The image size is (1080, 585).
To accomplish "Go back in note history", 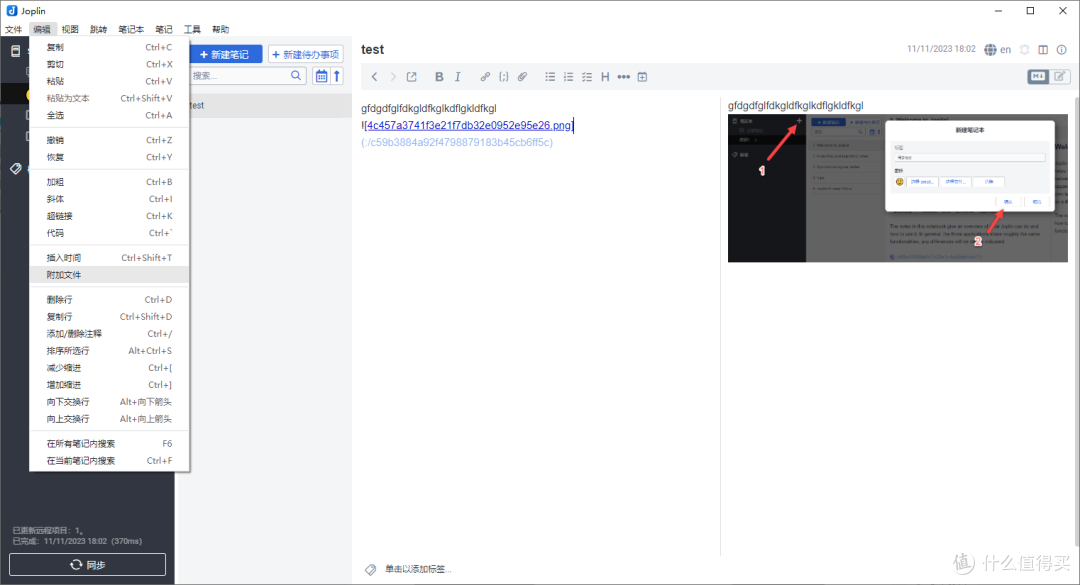I will [375, 76].
